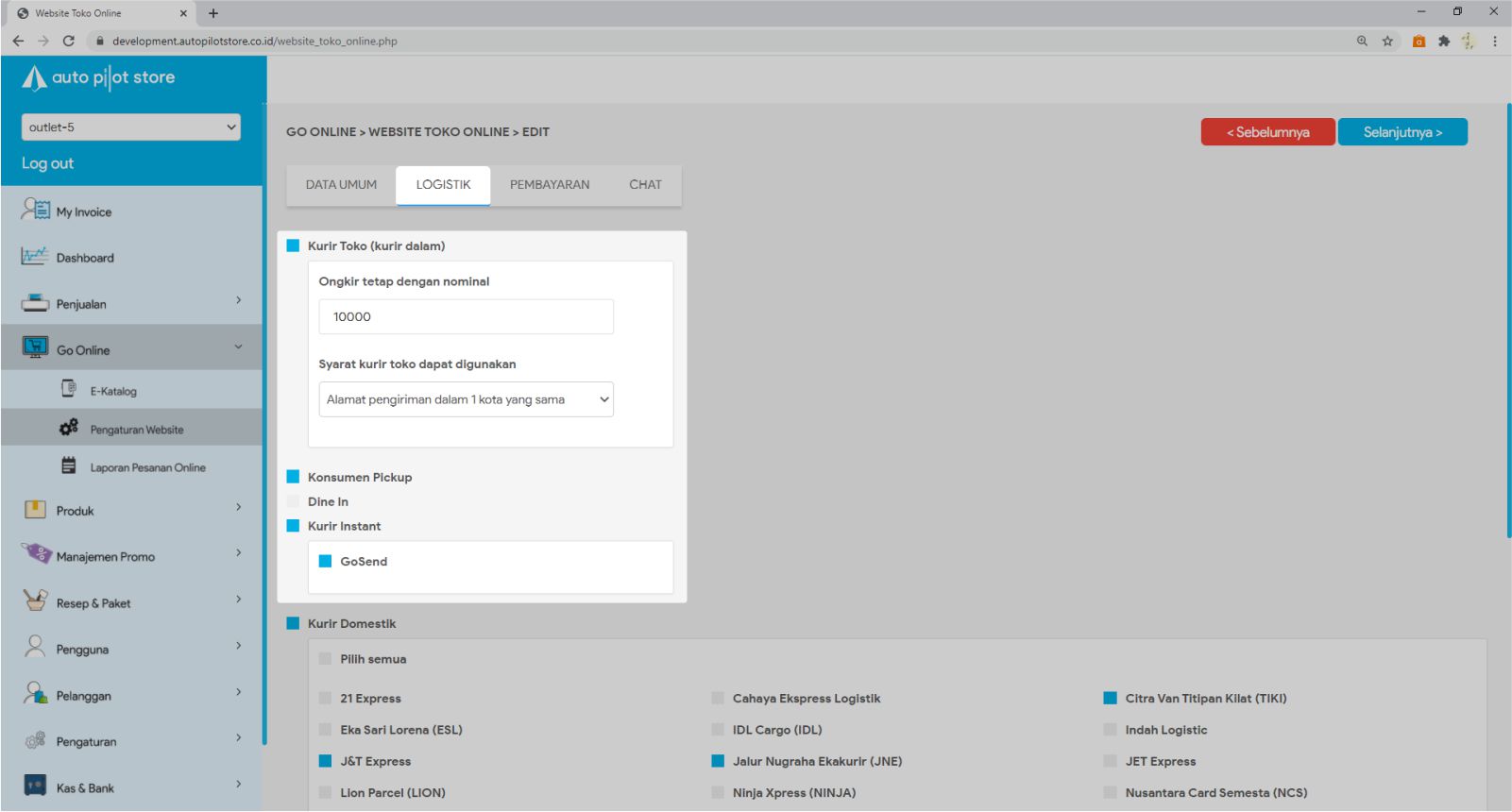Screen dimensions: 1512x812
Task: Enable the Dine In checkbox
Action: tap(293, 501)
